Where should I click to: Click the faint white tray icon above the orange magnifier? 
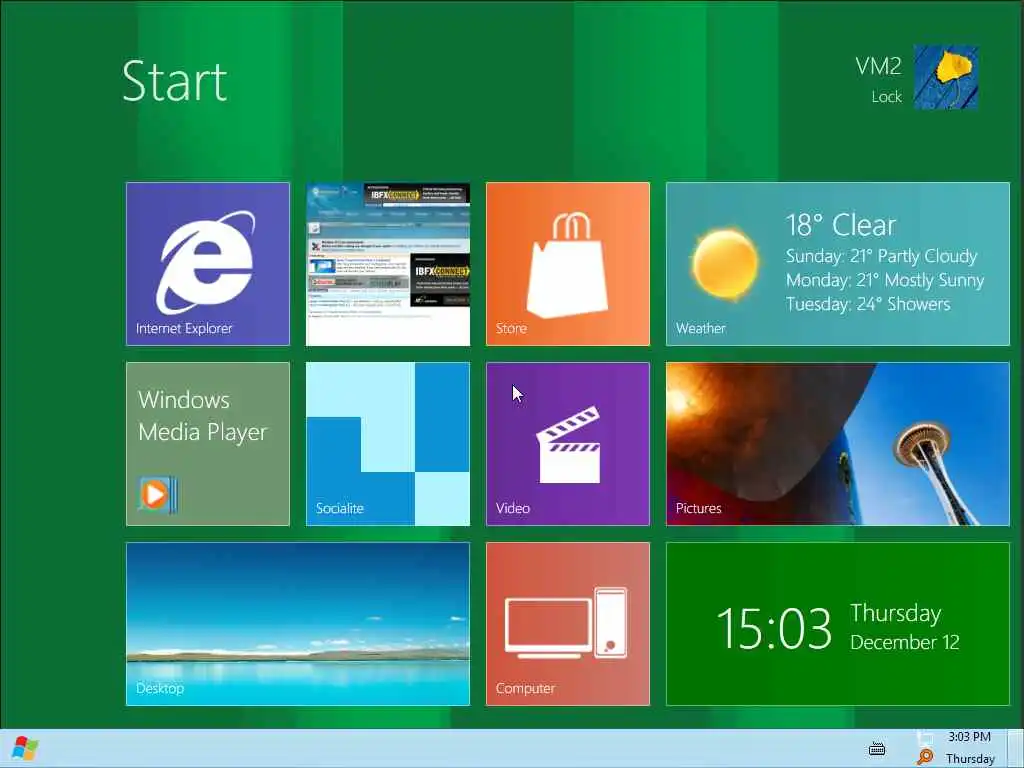(925, 739)
